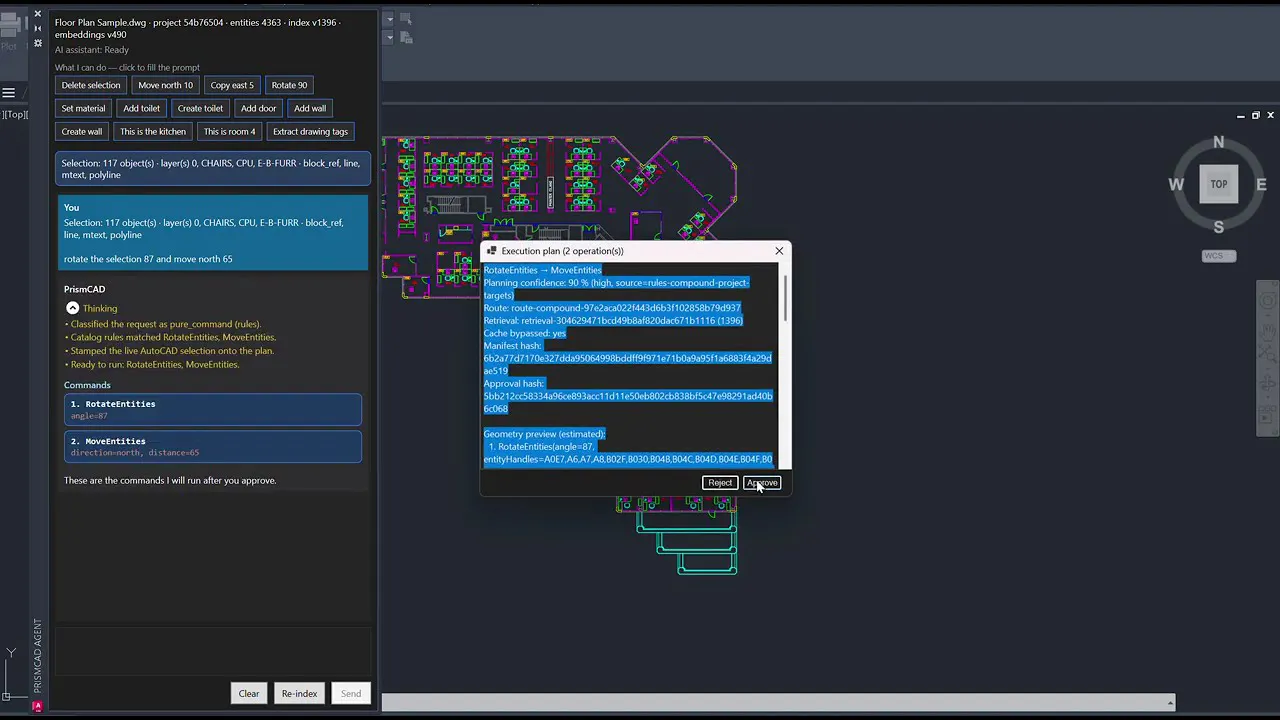This screenshot has width=1280, height=720.
Task: Click the PRISMCAD AGENT vertical title
Action: 38,656
